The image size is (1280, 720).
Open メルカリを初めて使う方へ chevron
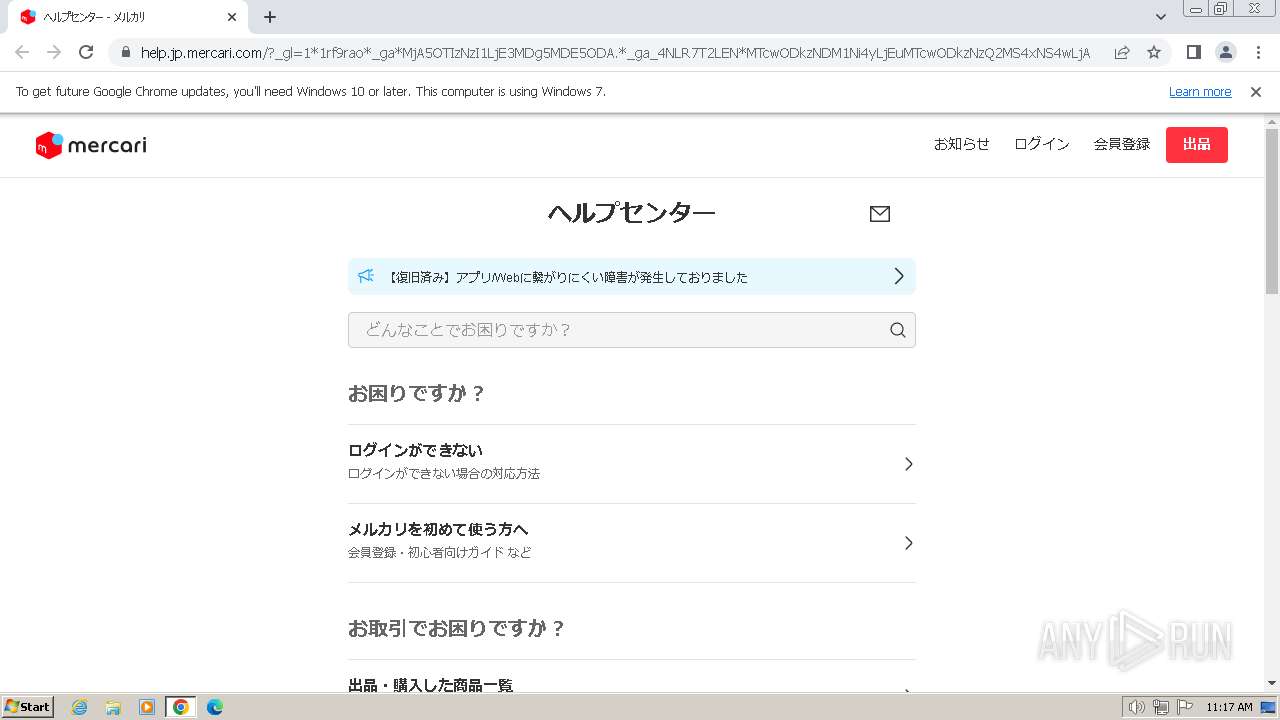click(908, 543)
